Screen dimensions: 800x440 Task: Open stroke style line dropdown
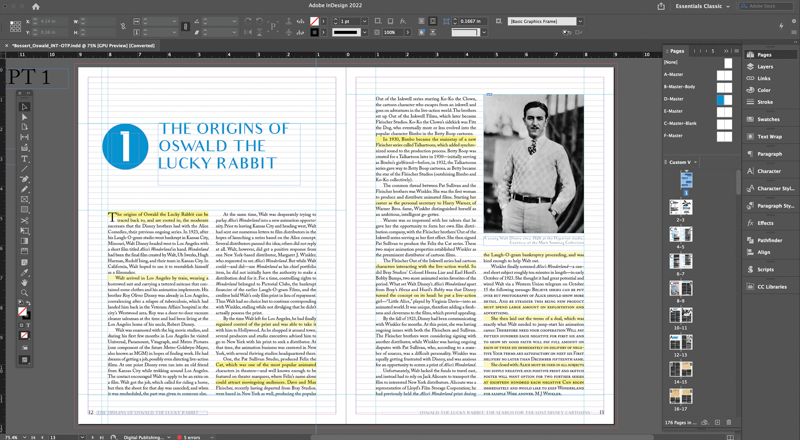364,32
